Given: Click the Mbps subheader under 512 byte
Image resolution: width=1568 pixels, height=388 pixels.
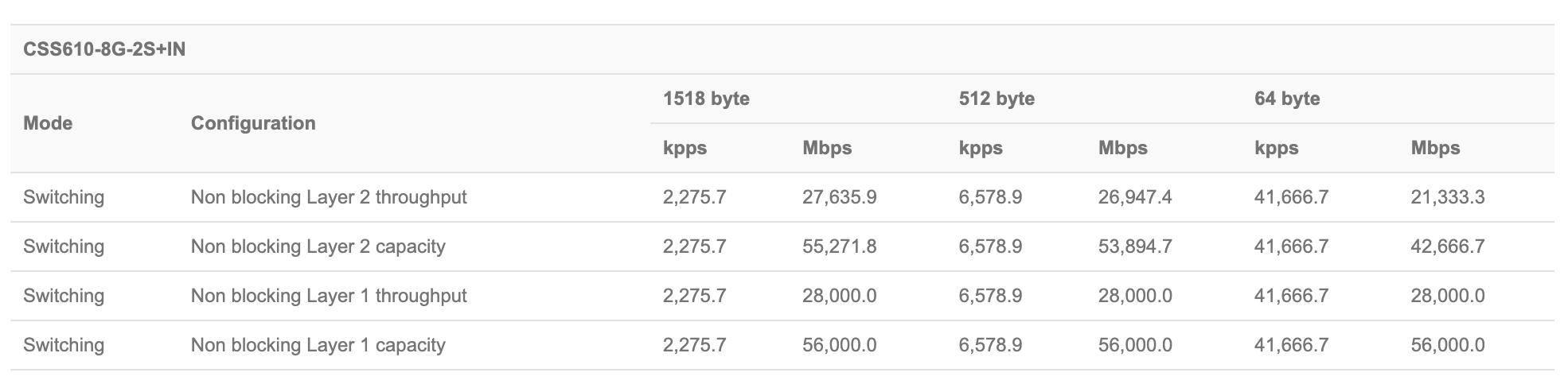Looking at the screenshot, I should (x=1122, y=148).
